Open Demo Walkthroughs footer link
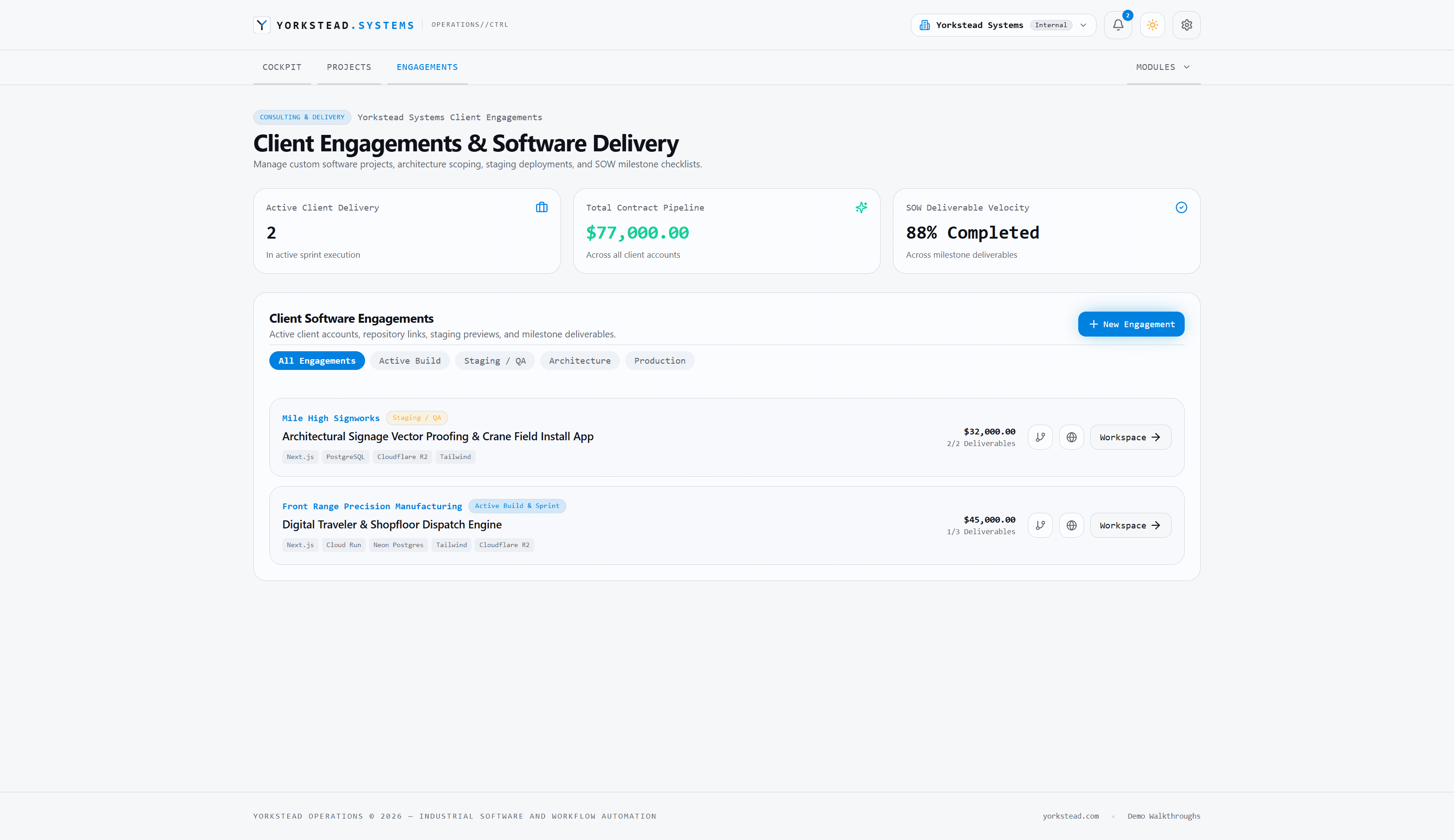1454x840 pixels. pyautogui.click(x=1164, y=816)
